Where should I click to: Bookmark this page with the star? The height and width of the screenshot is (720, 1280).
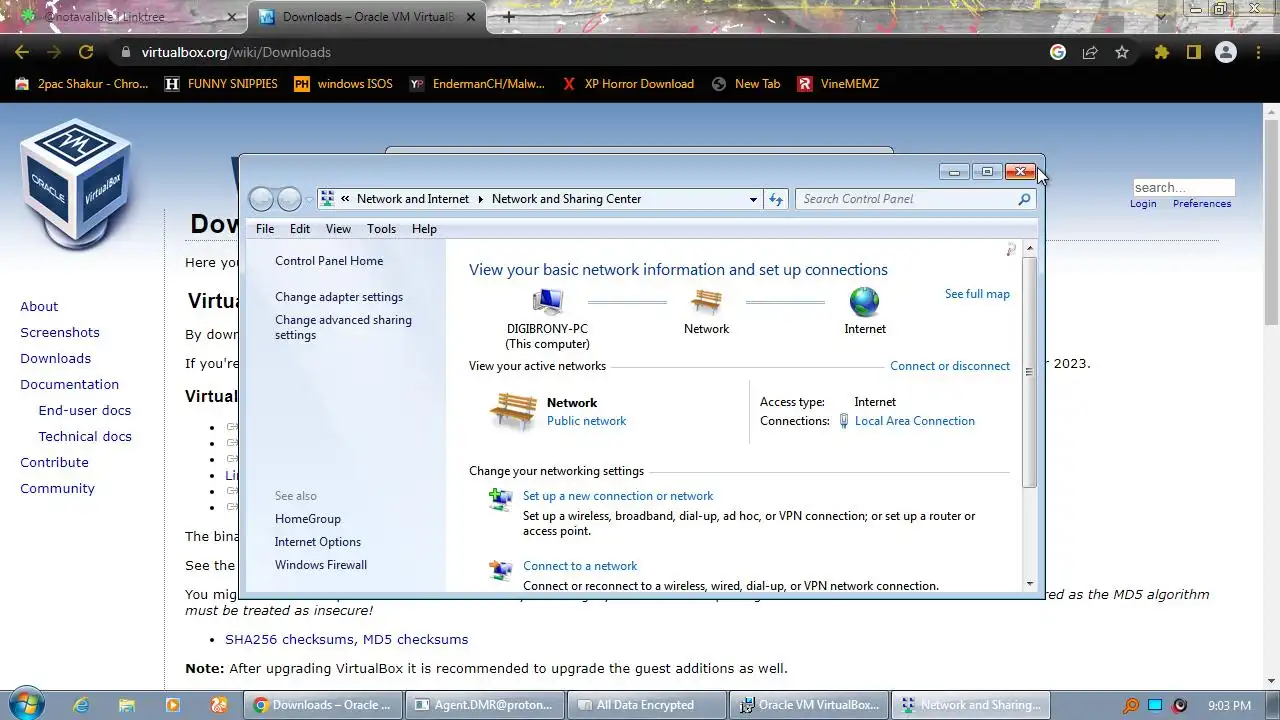(x=1122, y=52)
